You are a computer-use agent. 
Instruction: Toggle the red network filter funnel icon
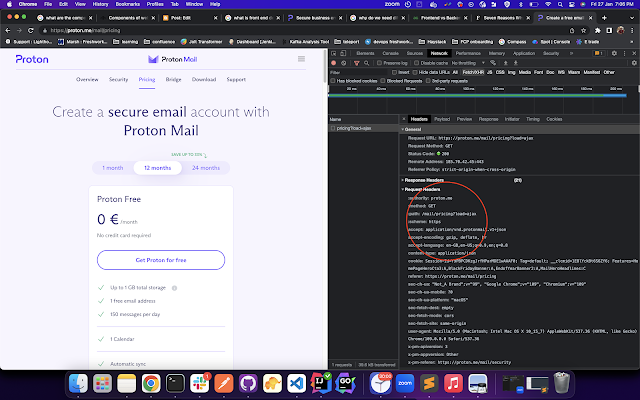pos(357,63)
